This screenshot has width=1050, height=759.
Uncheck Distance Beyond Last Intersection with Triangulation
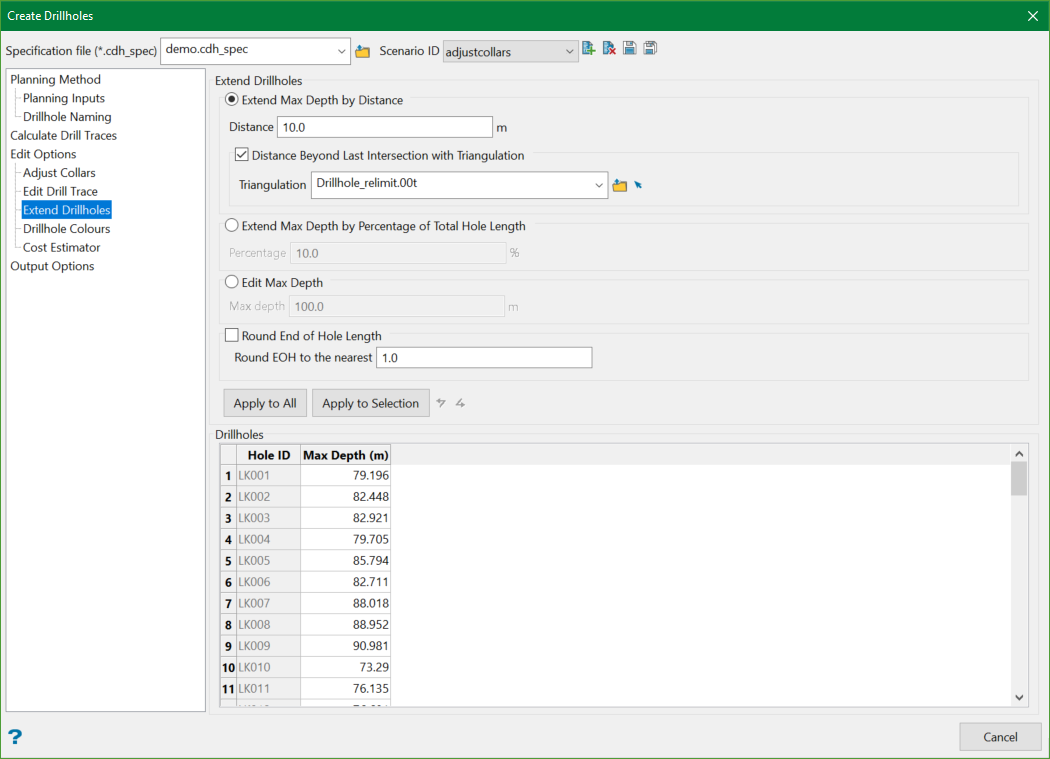point(241,155)
